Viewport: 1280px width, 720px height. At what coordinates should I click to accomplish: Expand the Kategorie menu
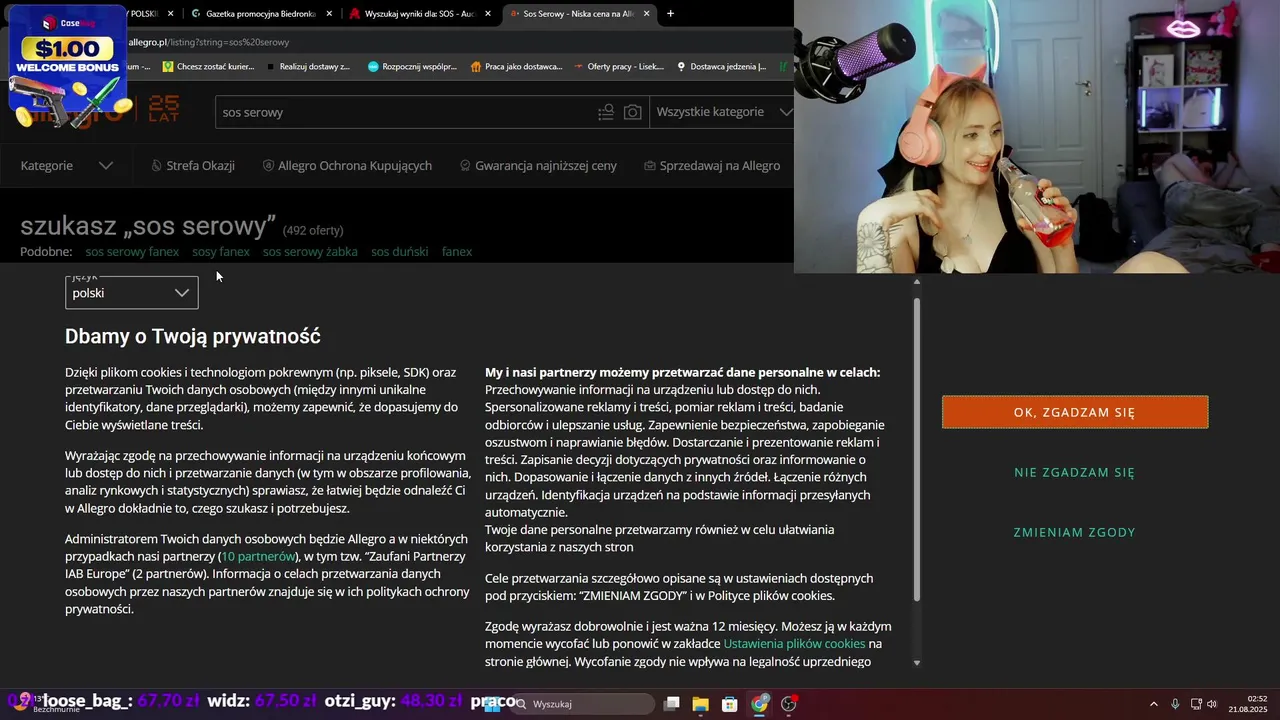click(66, 166)
